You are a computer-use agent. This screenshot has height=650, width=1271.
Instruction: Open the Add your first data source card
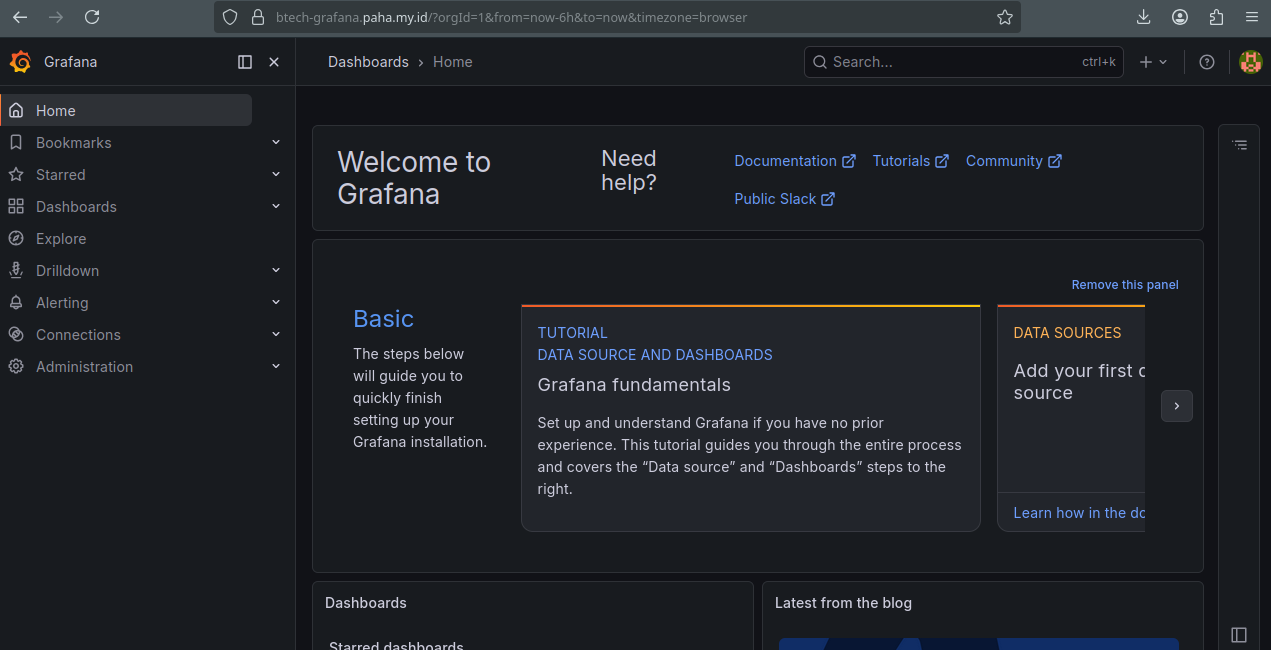pyautogui.click(x=1071, y=418)
